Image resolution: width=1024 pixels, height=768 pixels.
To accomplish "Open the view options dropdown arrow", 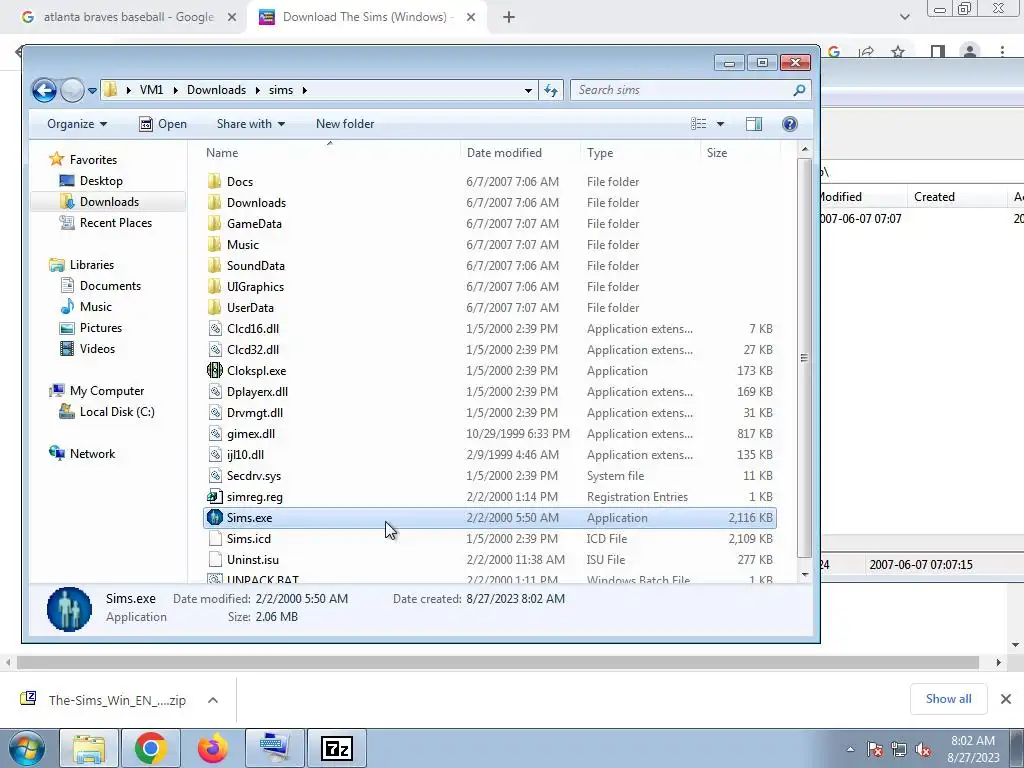I will (720, 124).
